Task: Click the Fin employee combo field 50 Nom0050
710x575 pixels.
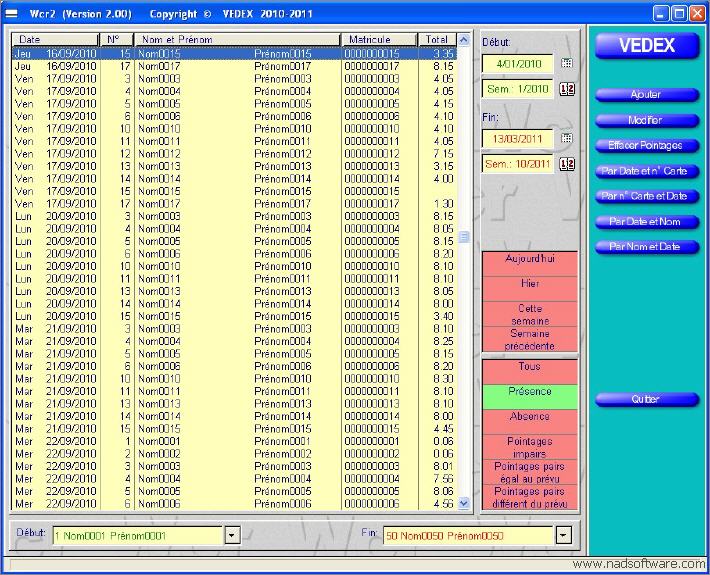Action: pyautogui.click(x=469, y=536)
